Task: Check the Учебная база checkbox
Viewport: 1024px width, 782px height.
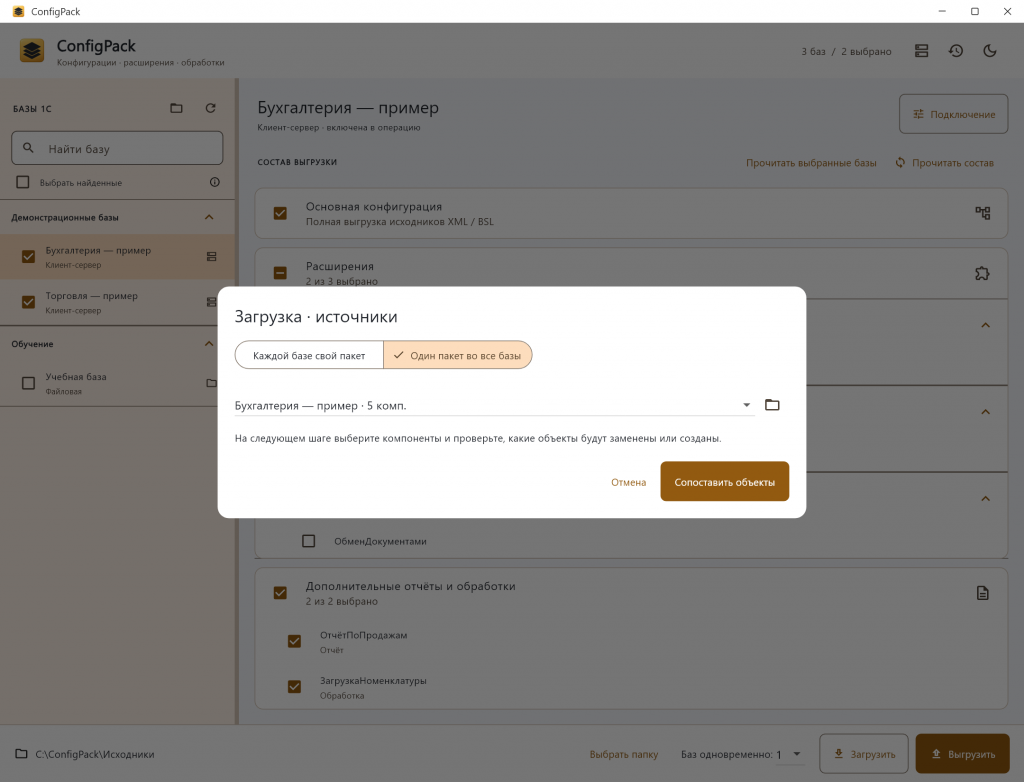Action: 28,383
